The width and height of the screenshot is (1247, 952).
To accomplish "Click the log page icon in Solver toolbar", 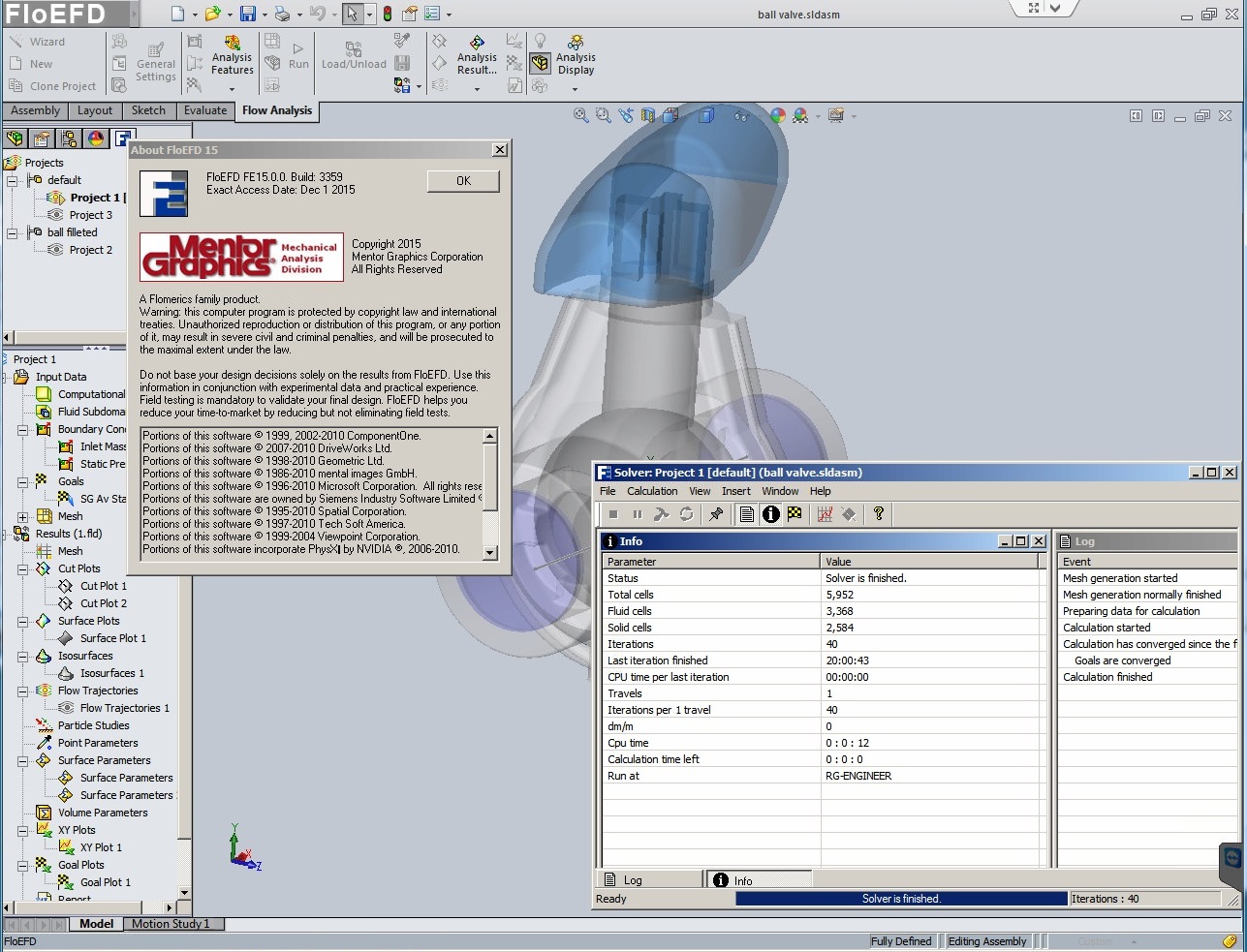I will coord(747,514).
